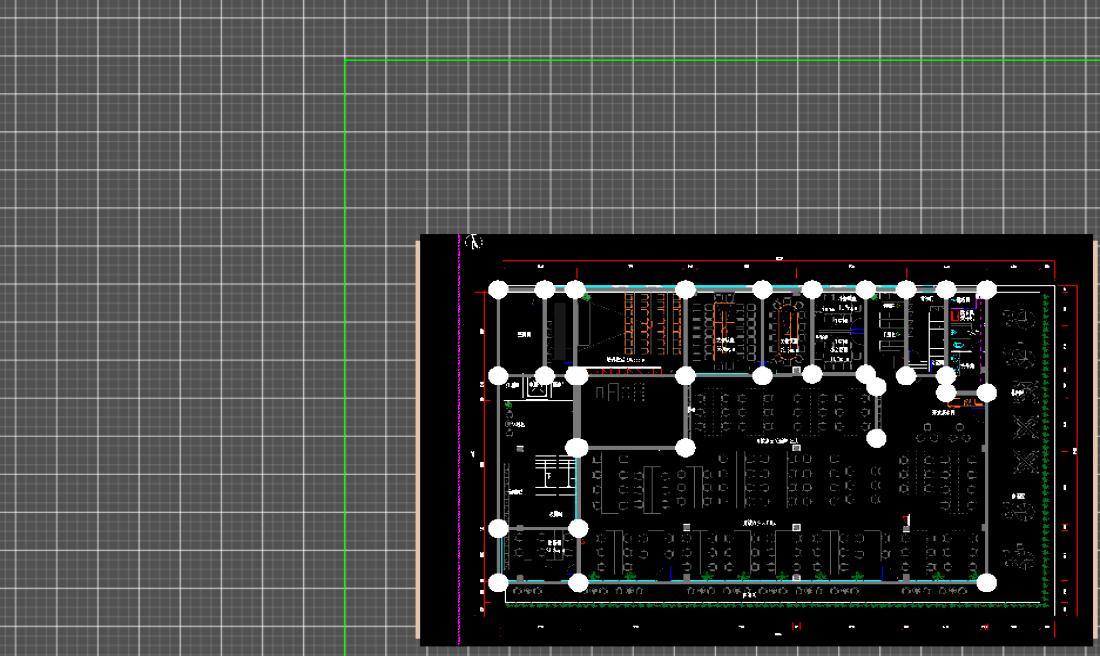This screenshot has width=1100, height=656.
Task: Pick the bottom wall node second from left
Action: (578, 583)
